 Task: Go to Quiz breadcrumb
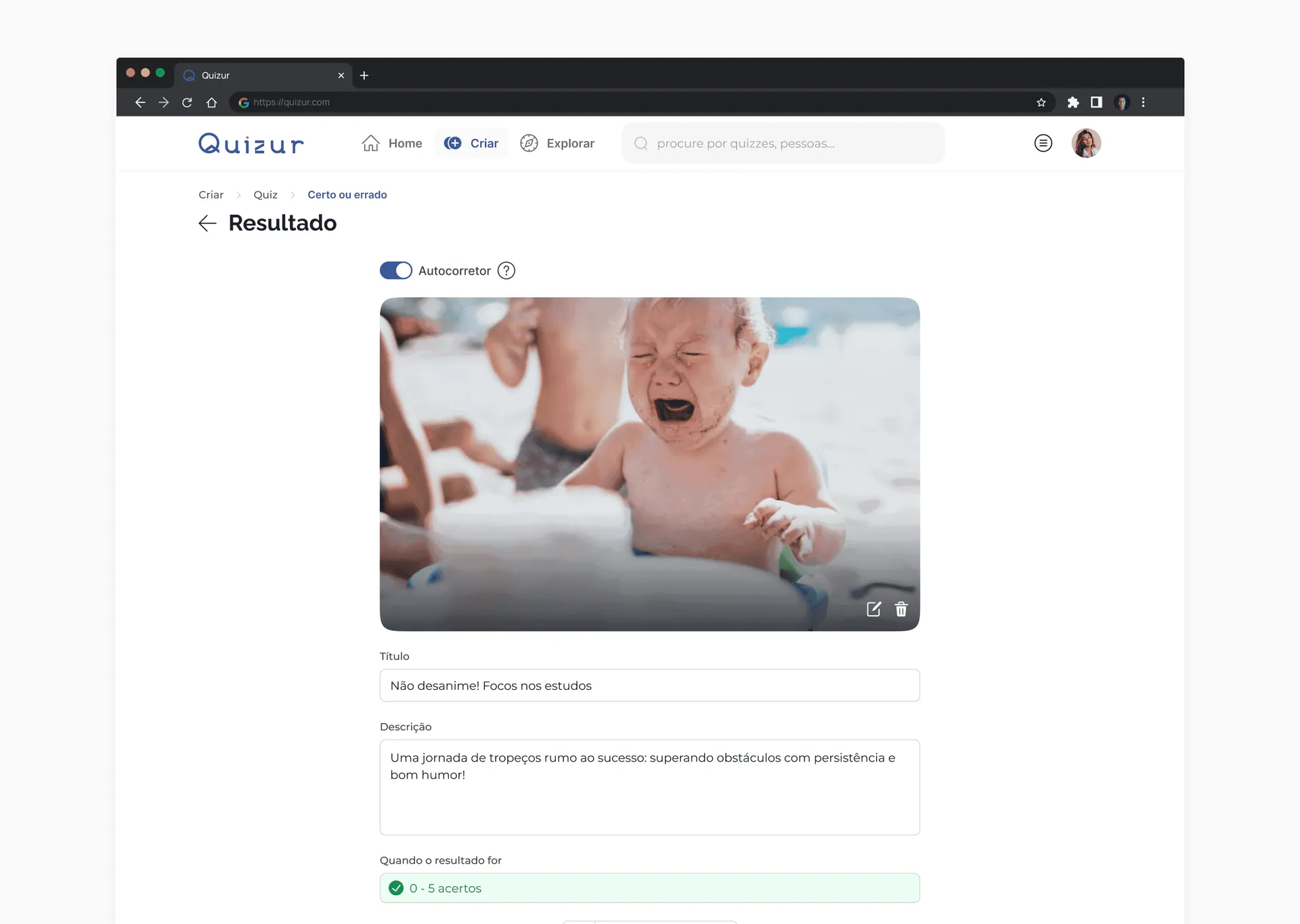click(265, 195)
